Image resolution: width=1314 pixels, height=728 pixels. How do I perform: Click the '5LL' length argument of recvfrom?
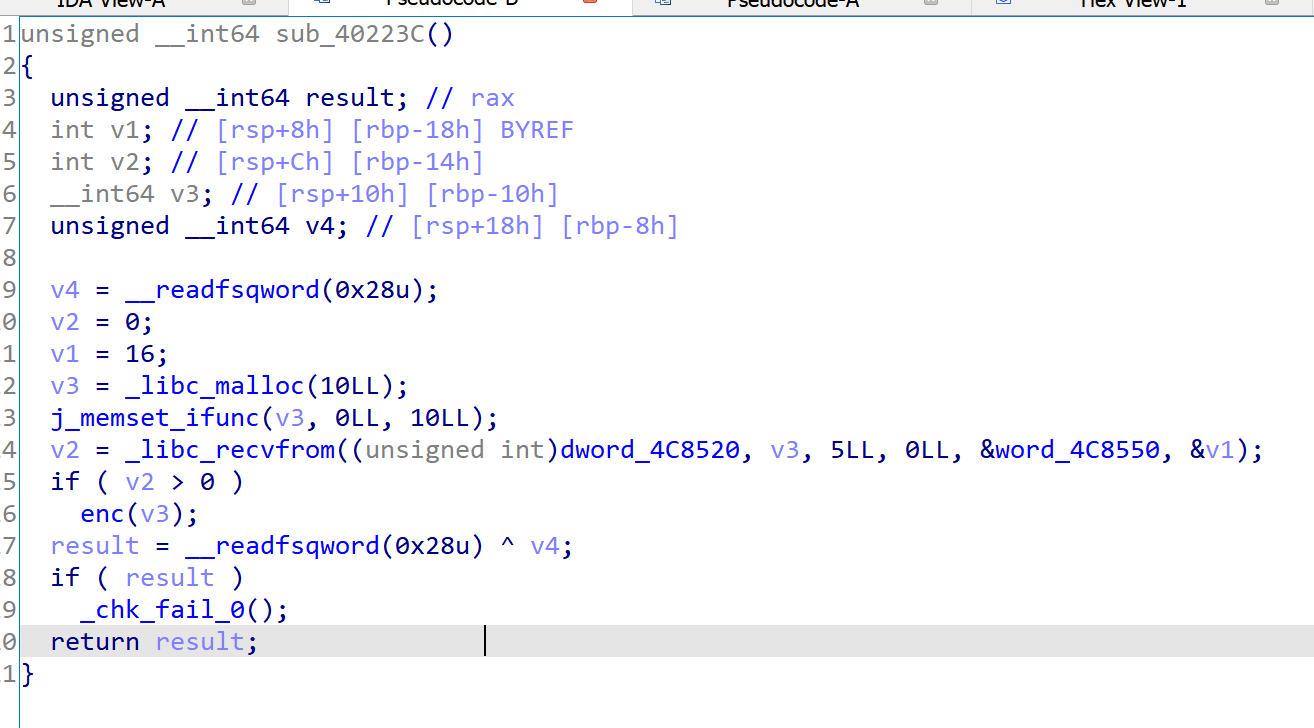853,450
